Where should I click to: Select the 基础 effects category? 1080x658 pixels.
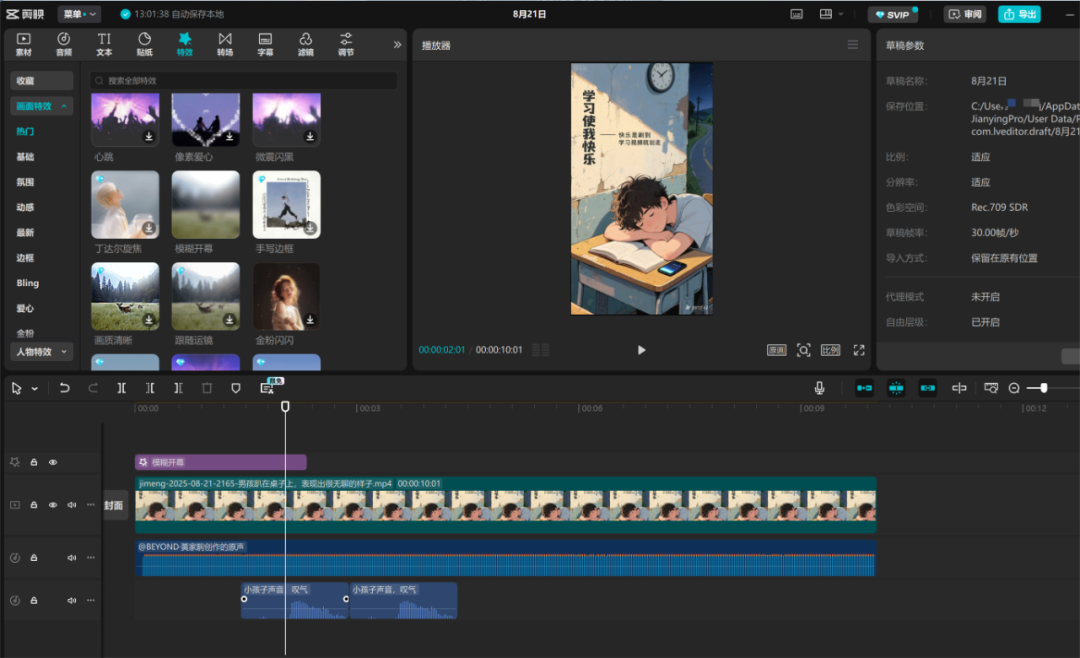[25, 156]
